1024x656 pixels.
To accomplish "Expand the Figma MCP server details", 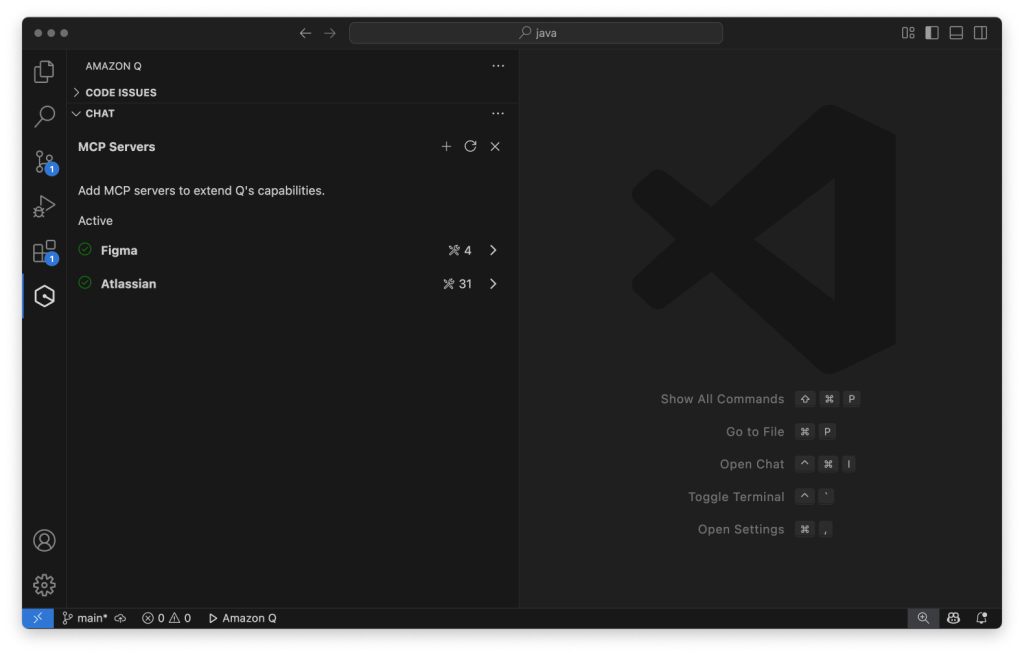I will pos(492,250).
